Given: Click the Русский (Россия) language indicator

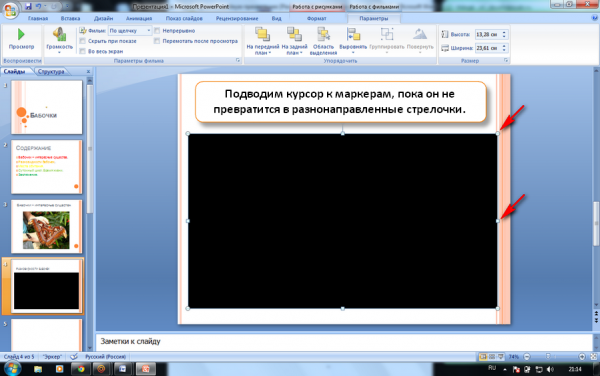Looking at the screenshot, I should tap(105, 356).
